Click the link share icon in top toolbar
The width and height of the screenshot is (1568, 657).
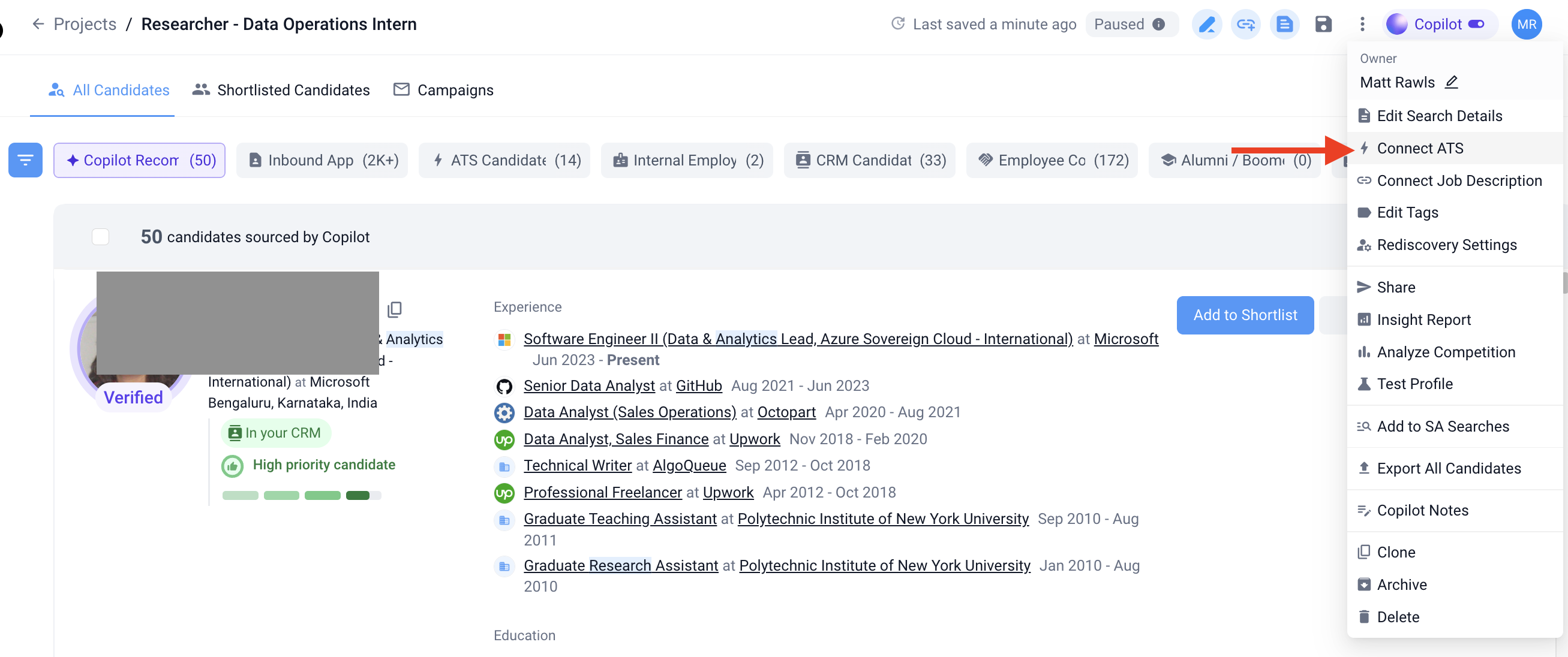pos(1245,25)
